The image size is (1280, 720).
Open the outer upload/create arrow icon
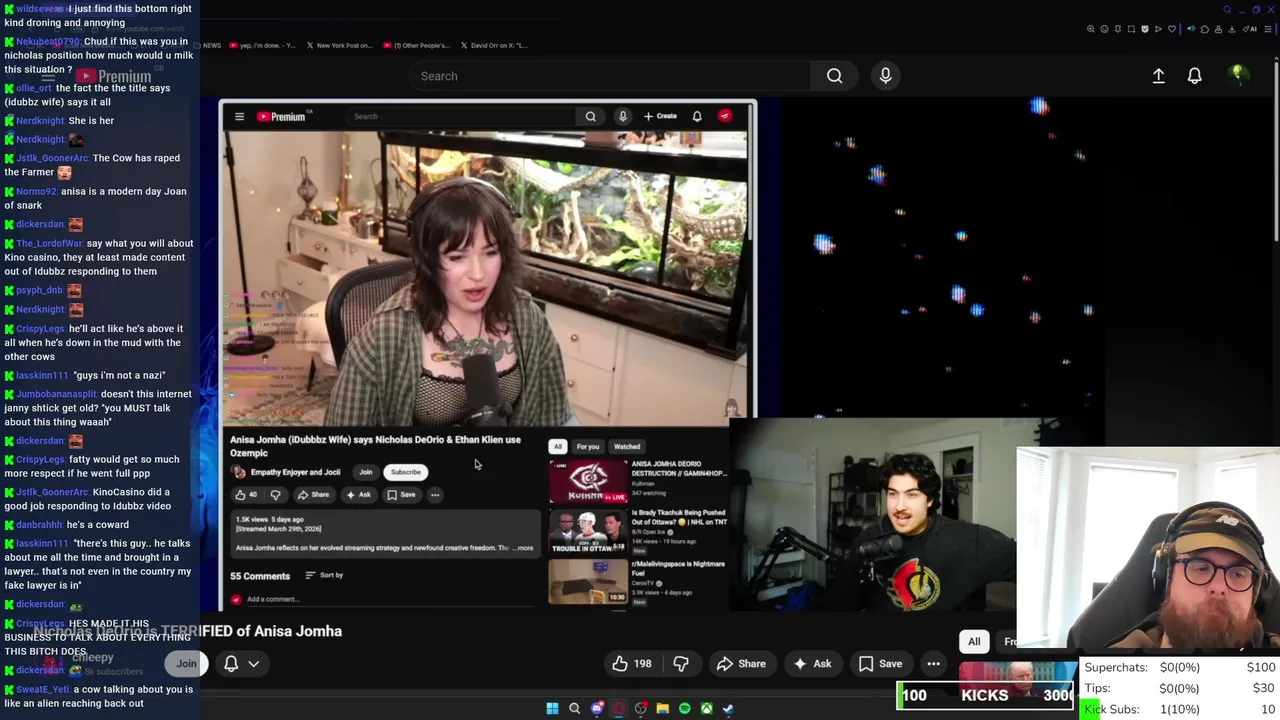pos(1158,76)
